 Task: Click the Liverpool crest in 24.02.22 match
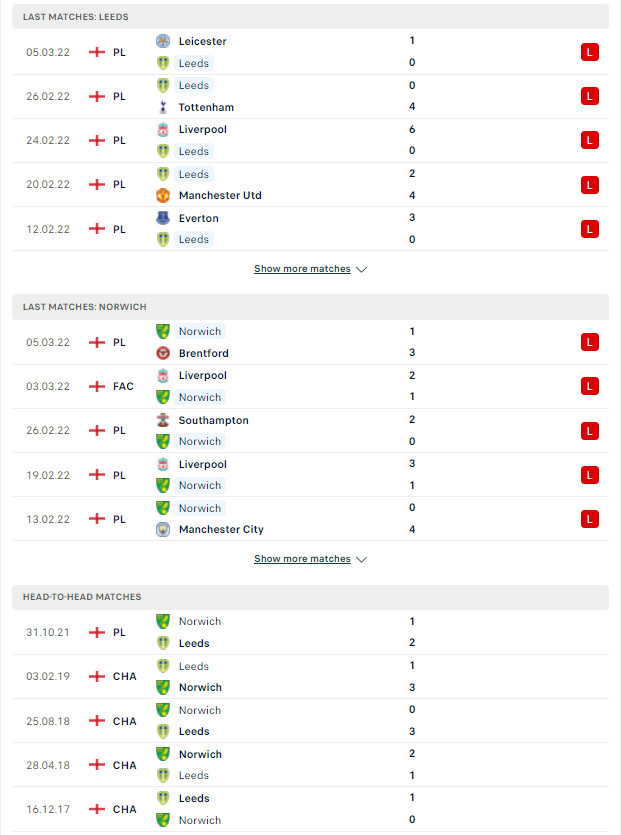163,129
